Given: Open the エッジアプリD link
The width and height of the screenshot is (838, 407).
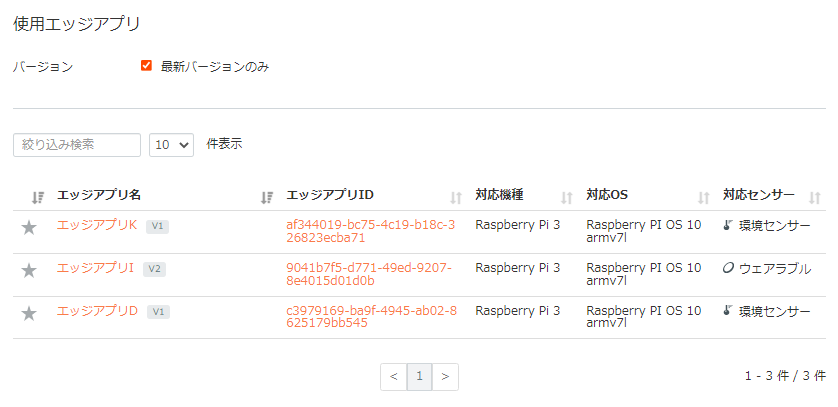Looking at the screenshot, I should pyautogui.click(x=97, y=311).
